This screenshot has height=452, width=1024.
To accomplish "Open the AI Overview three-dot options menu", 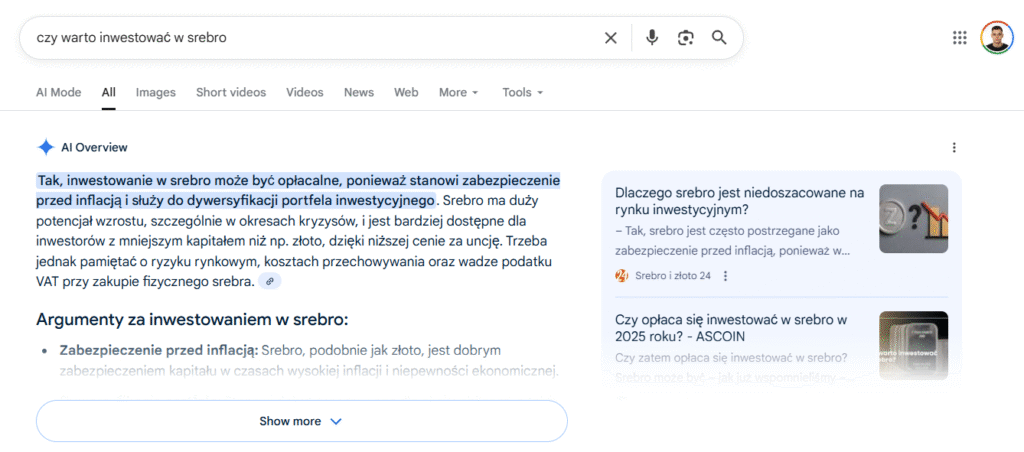I will click(954, 148).
